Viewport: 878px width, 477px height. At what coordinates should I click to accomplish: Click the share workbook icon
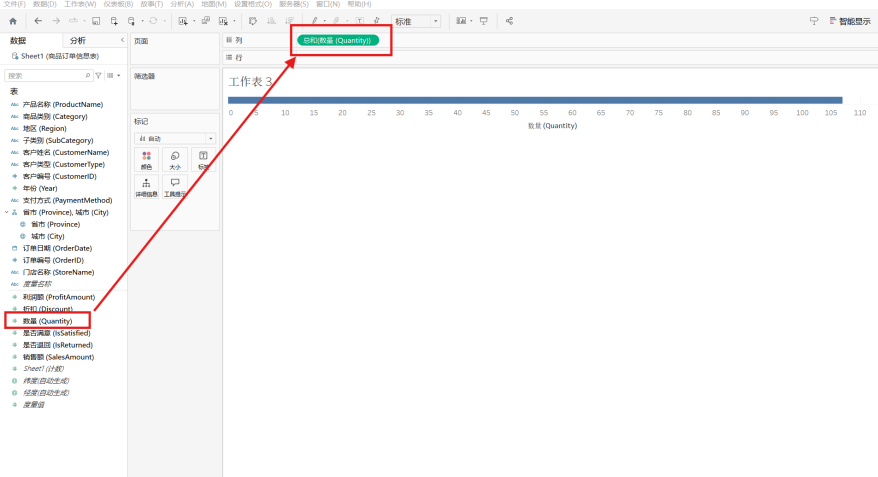click(509, 21)
